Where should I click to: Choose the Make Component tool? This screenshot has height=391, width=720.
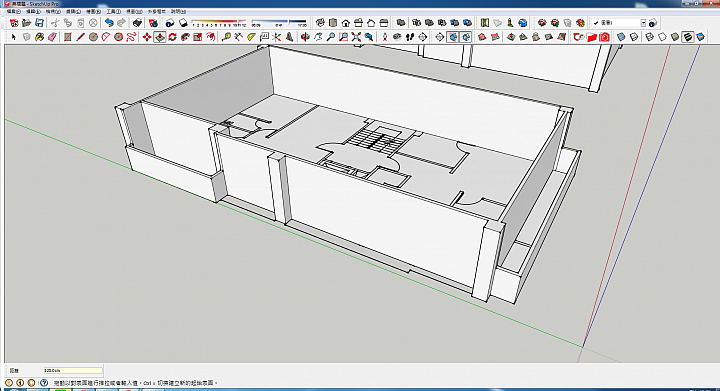(x=27, y=37)
